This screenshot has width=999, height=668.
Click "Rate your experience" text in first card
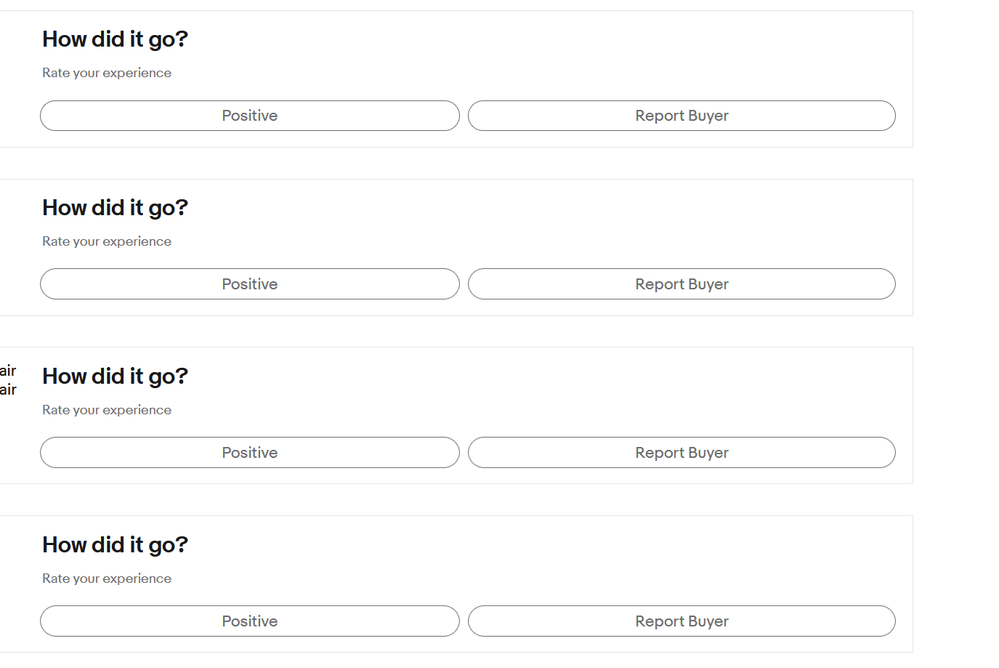[107, 73]
